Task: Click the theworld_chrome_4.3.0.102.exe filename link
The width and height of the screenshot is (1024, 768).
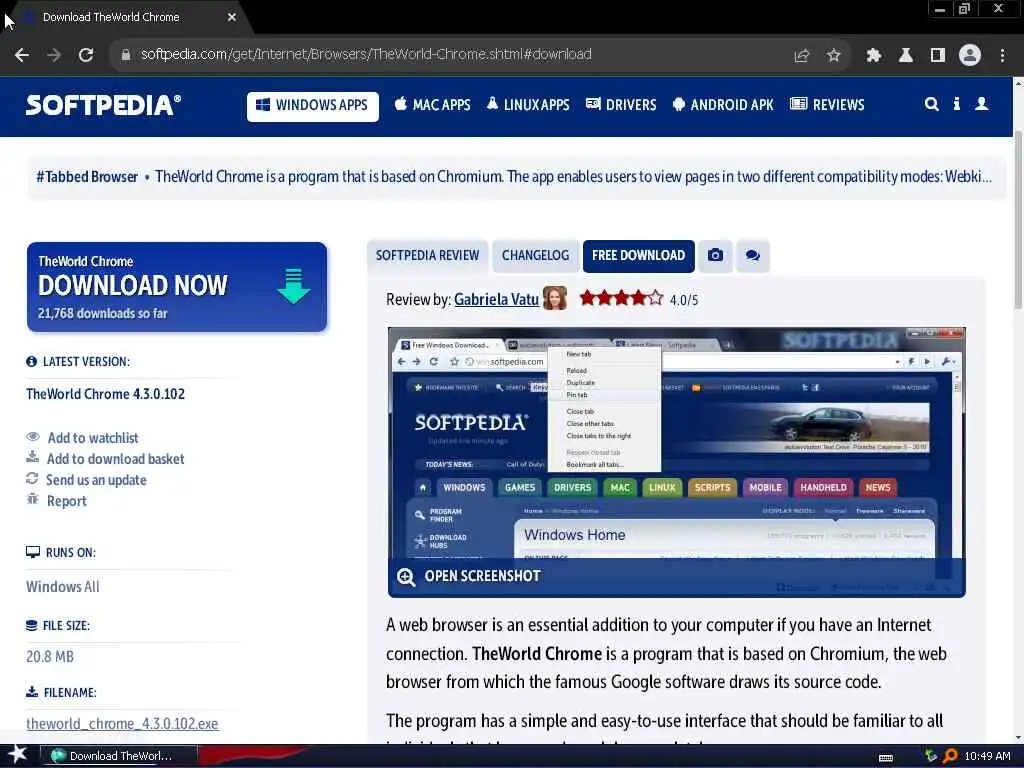Action: click(122, 724)
